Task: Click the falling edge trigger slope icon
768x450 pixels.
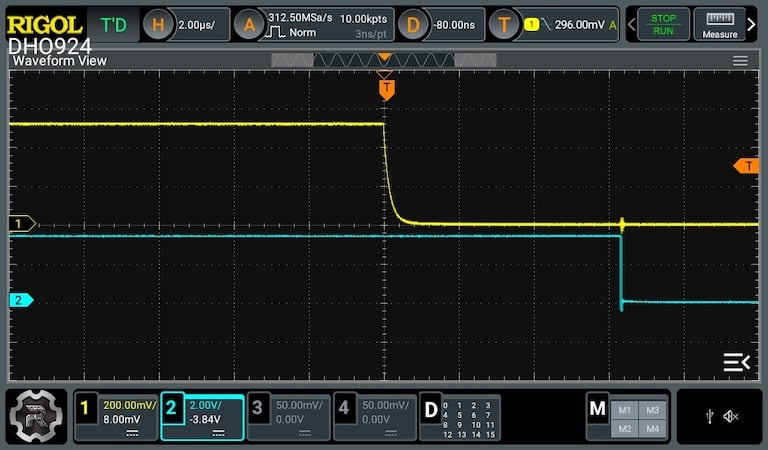Action: tap(546, 24)
